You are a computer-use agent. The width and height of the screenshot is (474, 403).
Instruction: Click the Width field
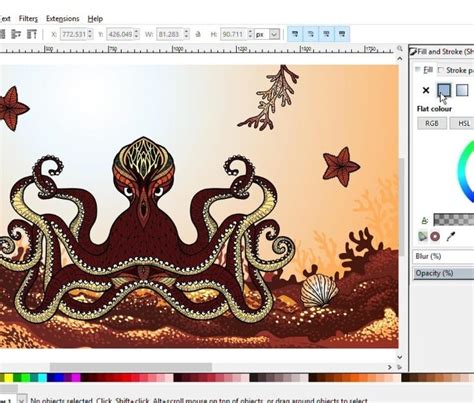[x=170, y=34]
